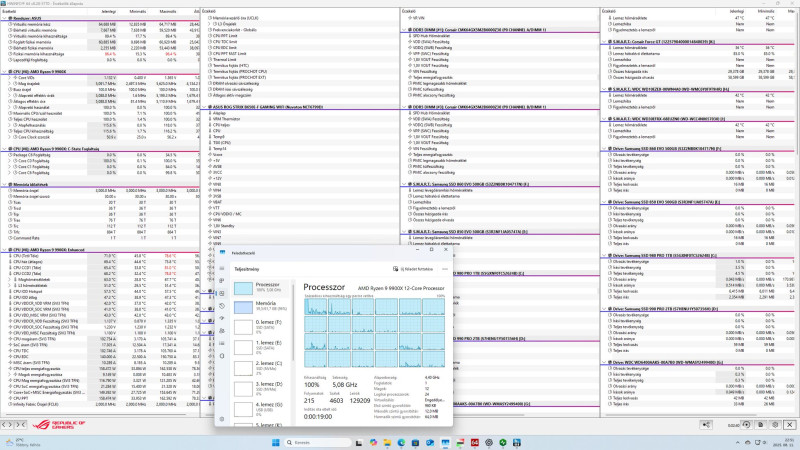Expand the Core VIDs row
Image resolution: width=800 pixels, height=450 pixels.
[x=10, y=78]
